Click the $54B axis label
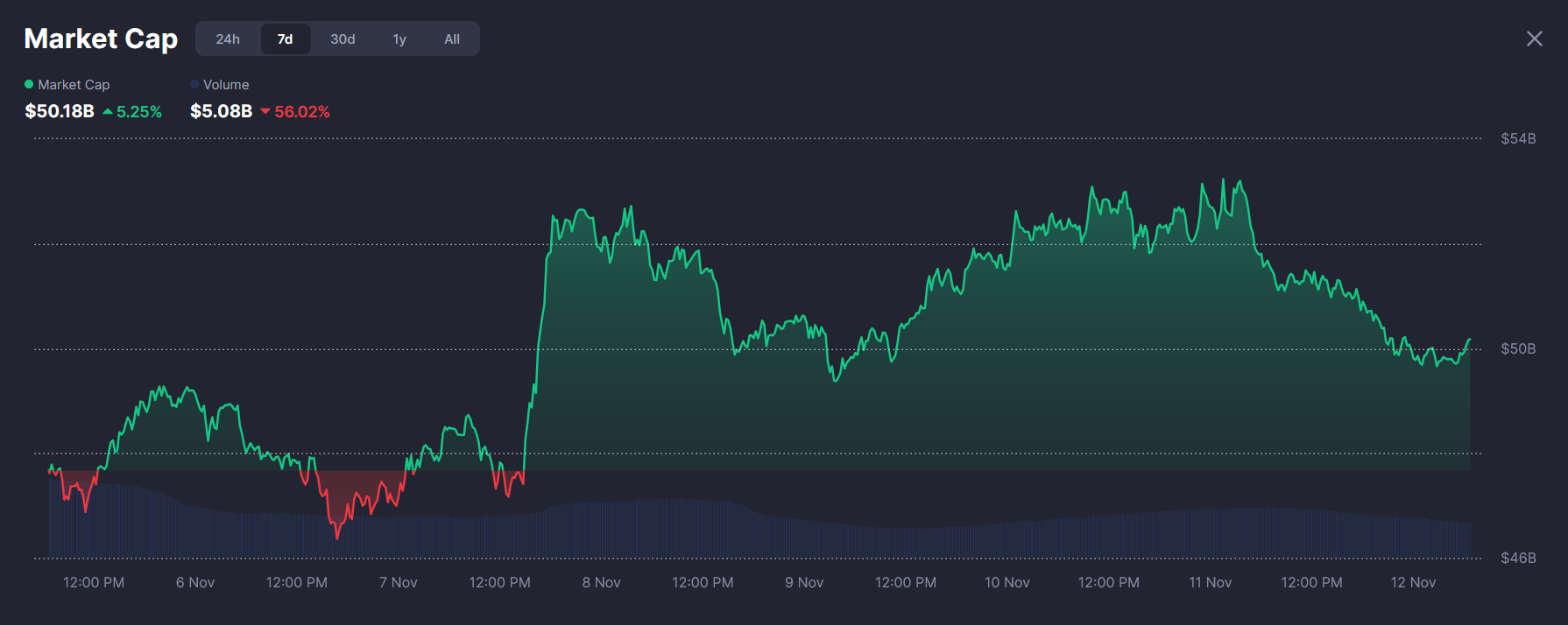Screen dimensions: 1568x625 click(1518, 138)
